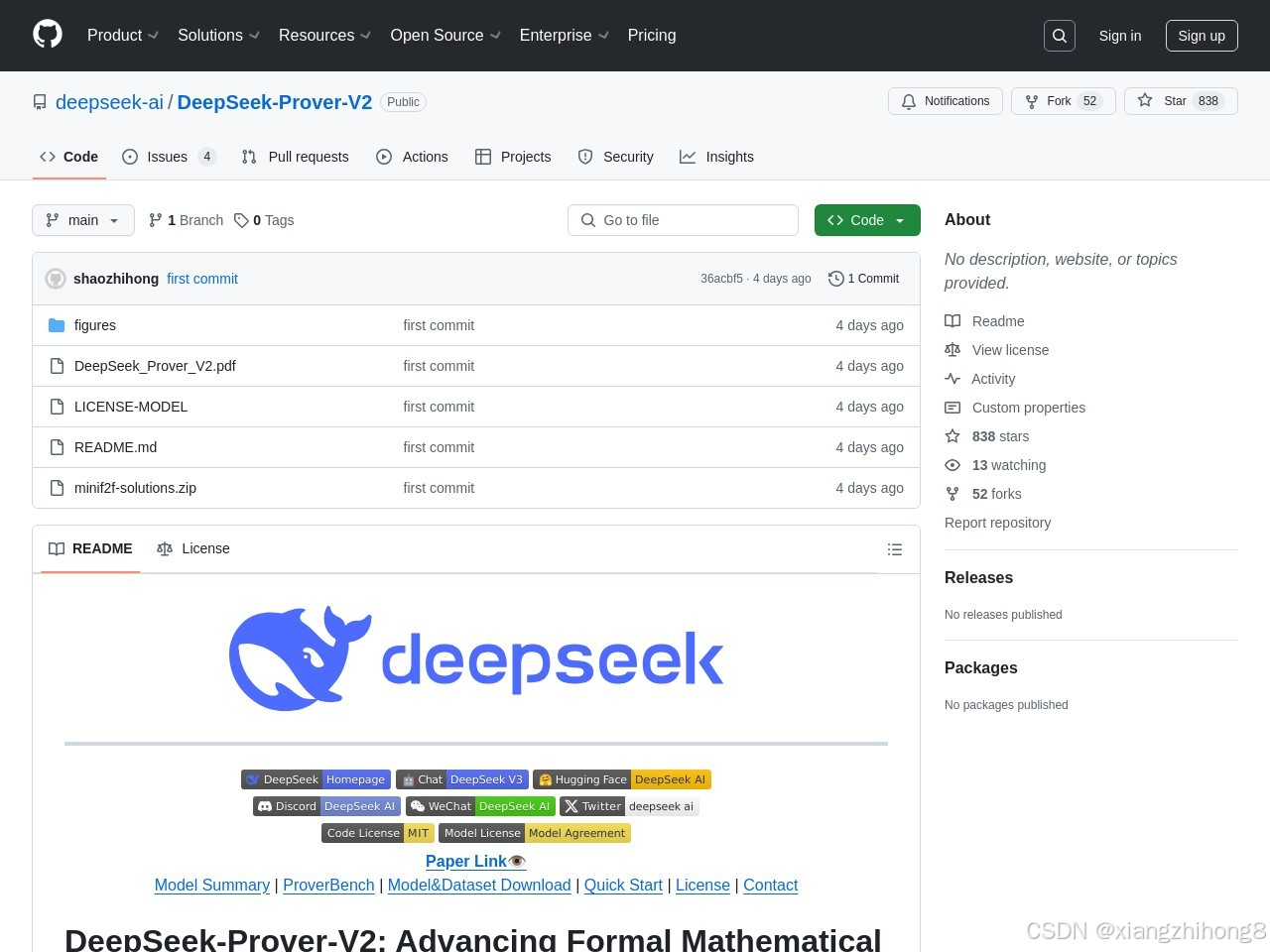Screen dimensions: 1270x952
Task: Expand the Product menu
Action: pos(123,35)
